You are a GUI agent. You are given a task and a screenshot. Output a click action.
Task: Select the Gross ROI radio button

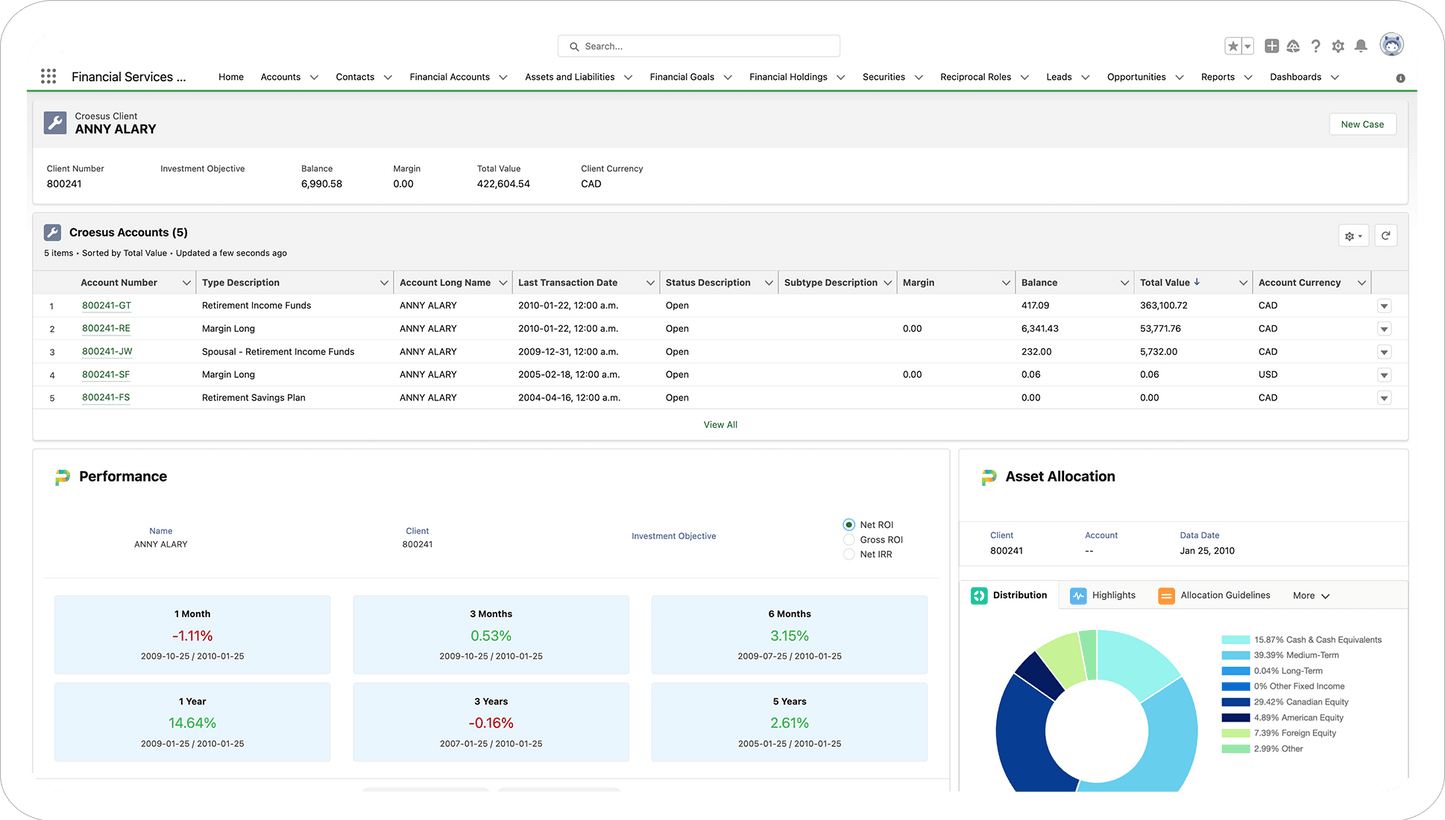click(849, 539)
